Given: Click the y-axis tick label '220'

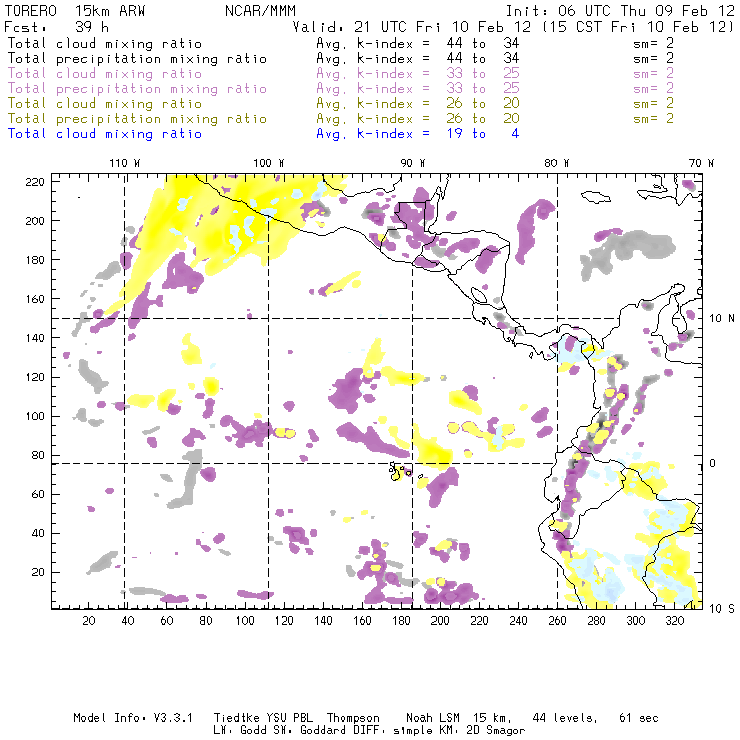Looking at the screenshot, I should pos(35,182).
